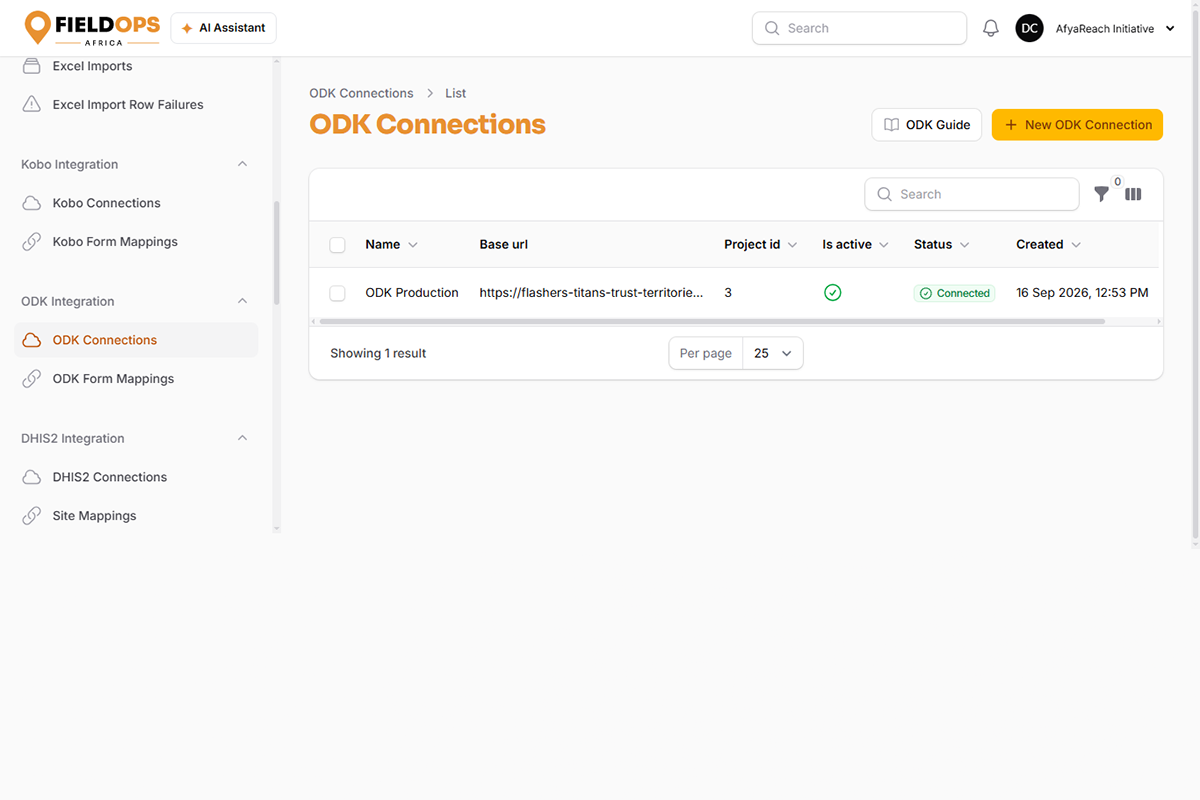Focus the table Search field
1200x800 pixels.
pyautogui.click(x=971, y=194)
